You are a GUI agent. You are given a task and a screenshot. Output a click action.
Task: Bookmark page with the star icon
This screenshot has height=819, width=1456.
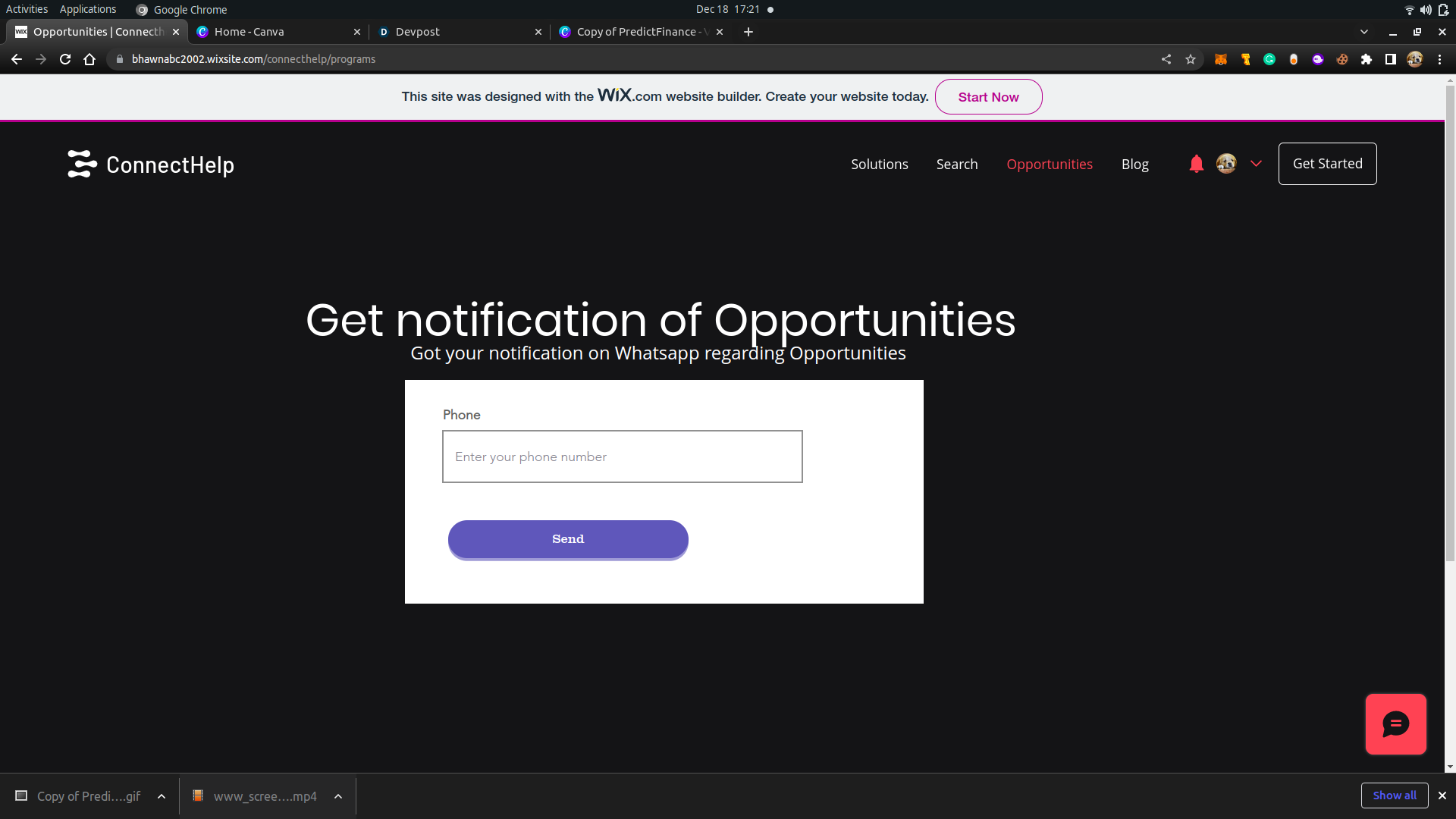1191,59
